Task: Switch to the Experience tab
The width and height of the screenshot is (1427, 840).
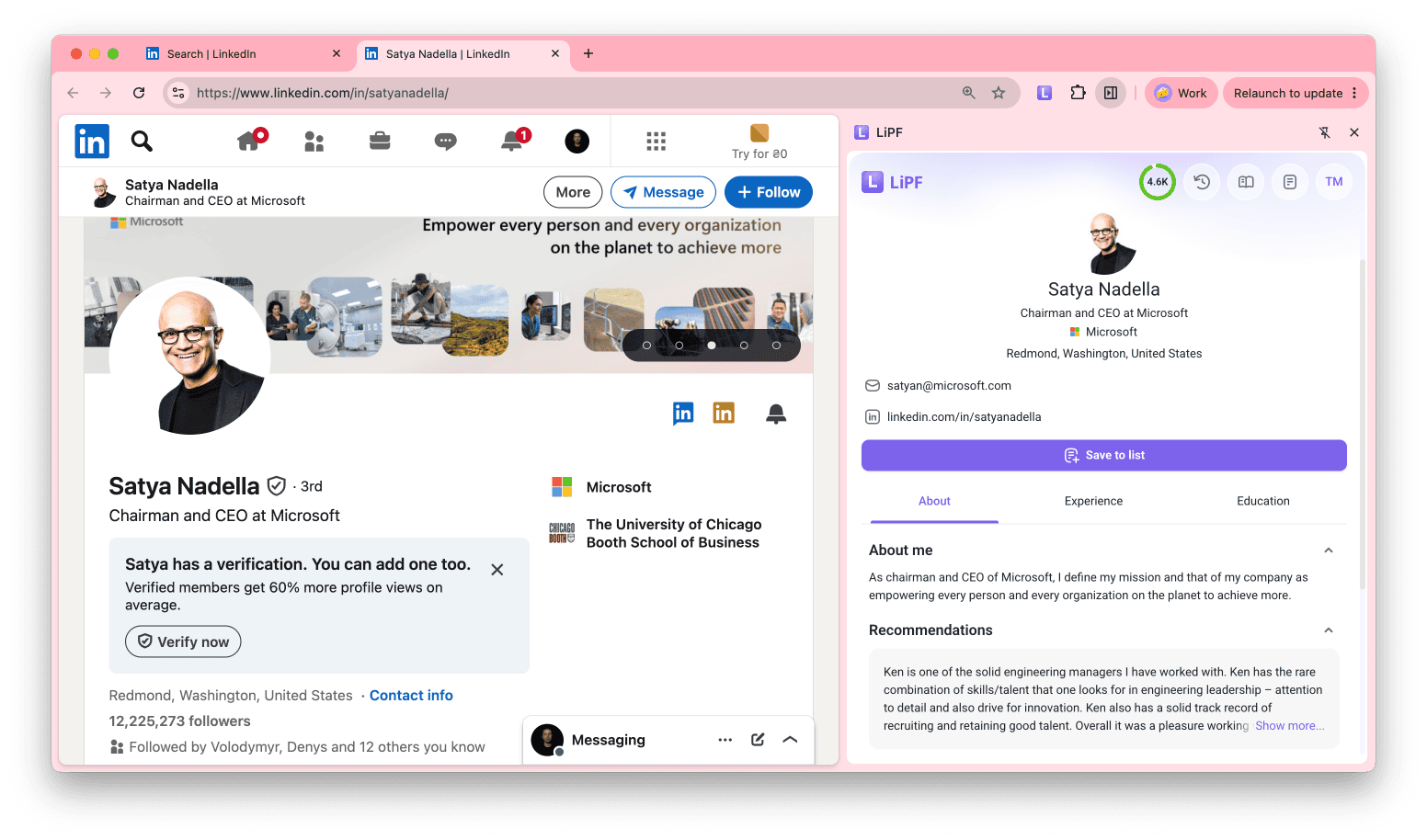Action: coord(1093,501)
